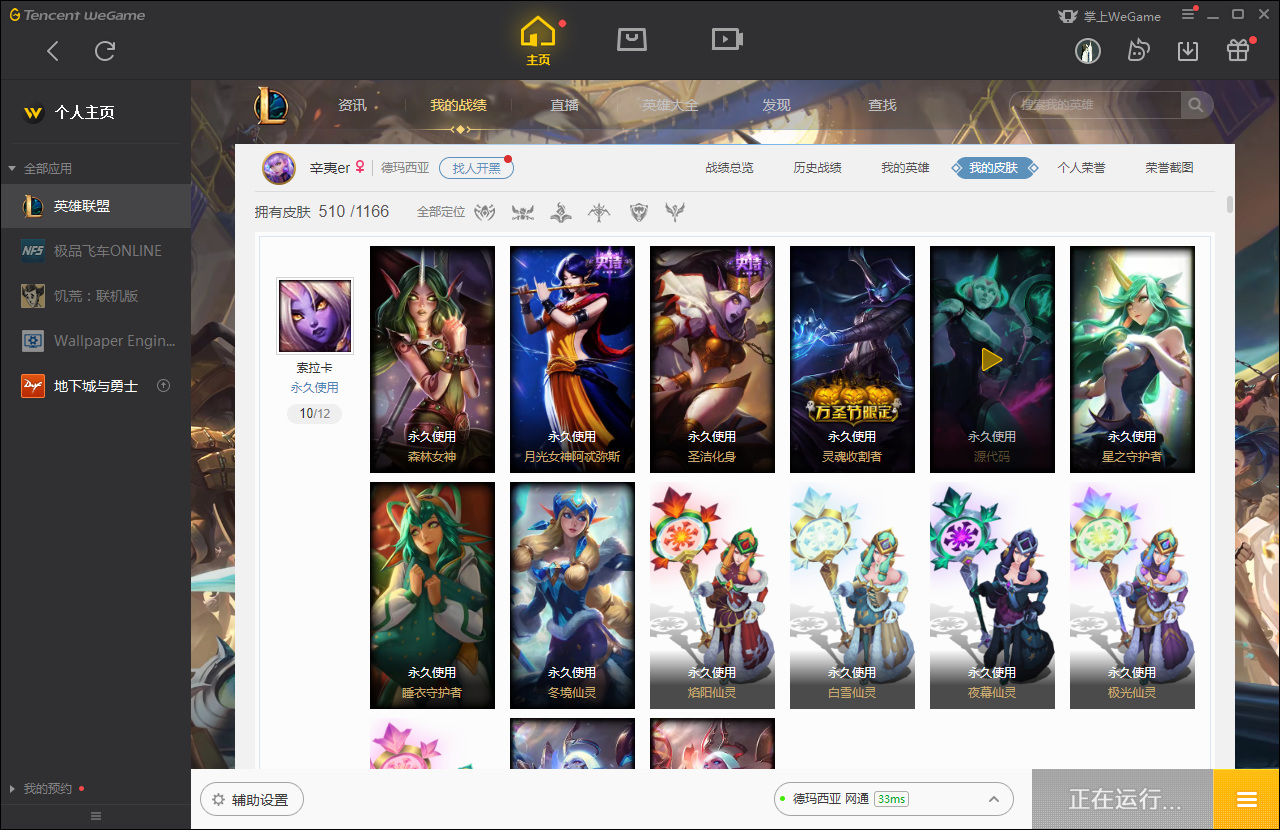This screenshot has height=830, width=1280.
Task: Open the 发现 tab
Action: pos(776,105)
